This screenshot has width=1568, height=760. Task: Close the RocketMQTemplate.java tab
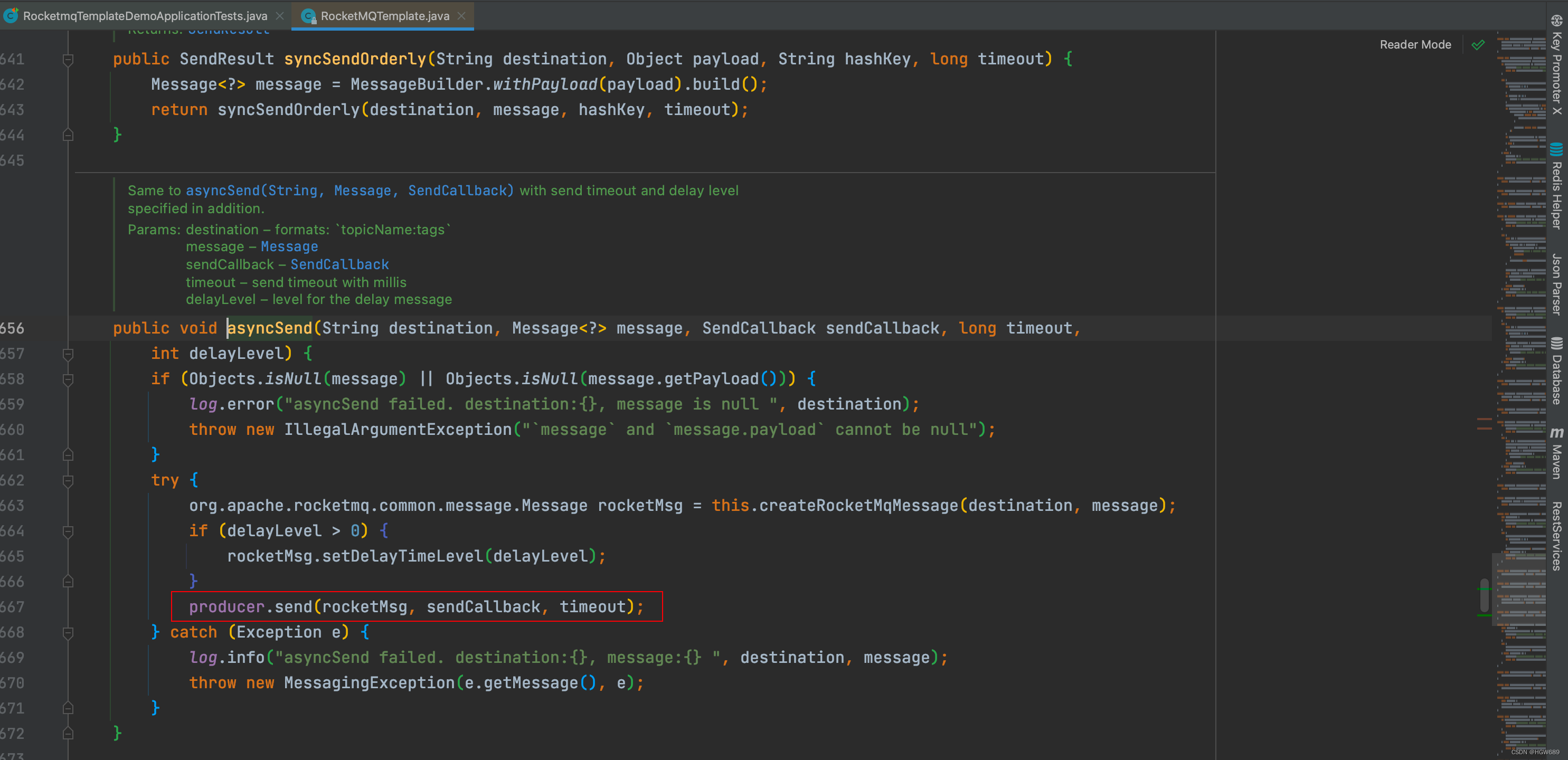[x=461, y=16]
